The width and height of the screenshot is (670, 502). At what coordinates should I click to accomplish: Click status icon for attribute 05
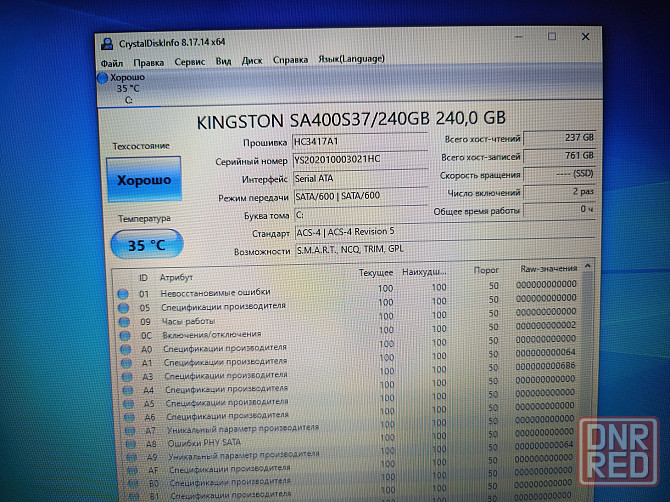tap(123, 308)
